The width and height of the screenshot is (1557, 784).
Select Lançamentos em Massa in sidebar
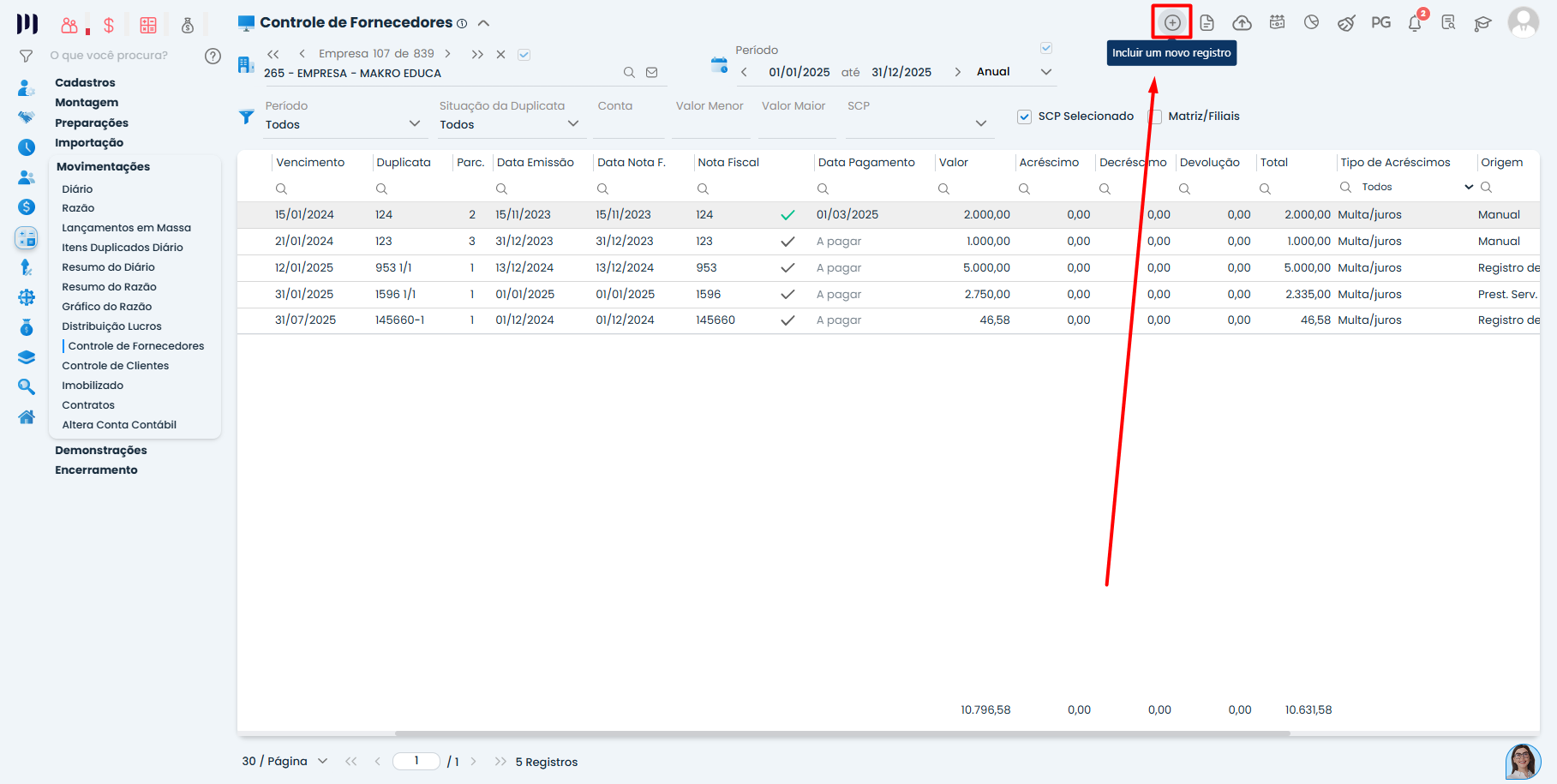[x=126, y=228]
